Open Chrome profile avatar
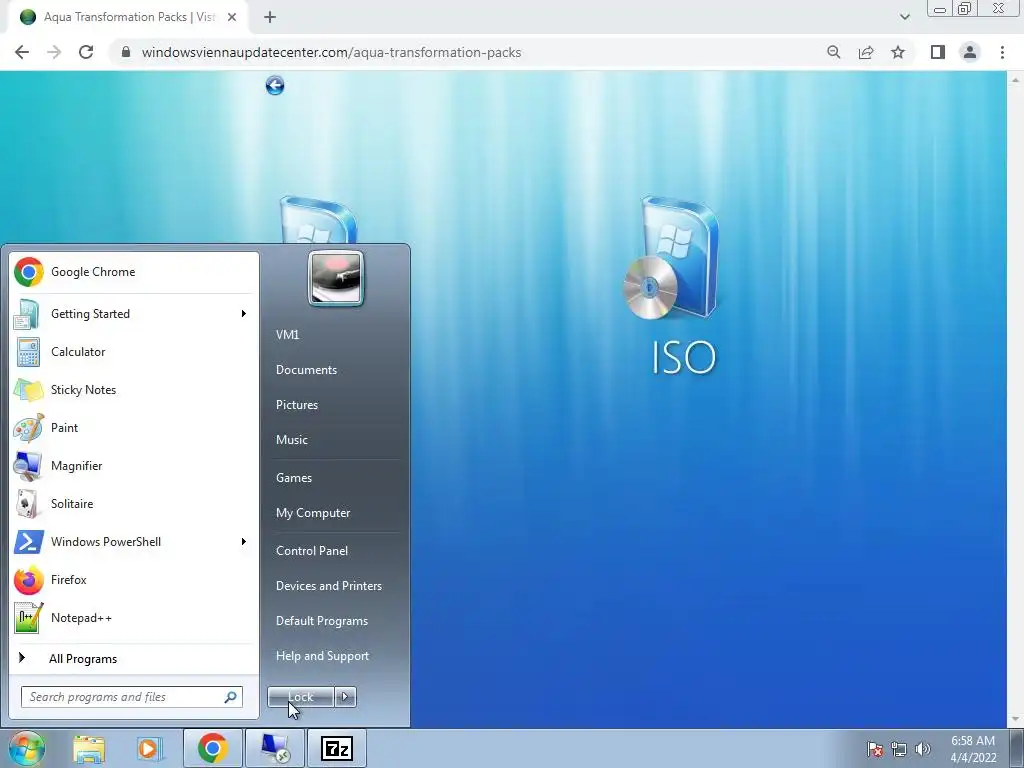The image size is (1024, 768). pos(970,52)
